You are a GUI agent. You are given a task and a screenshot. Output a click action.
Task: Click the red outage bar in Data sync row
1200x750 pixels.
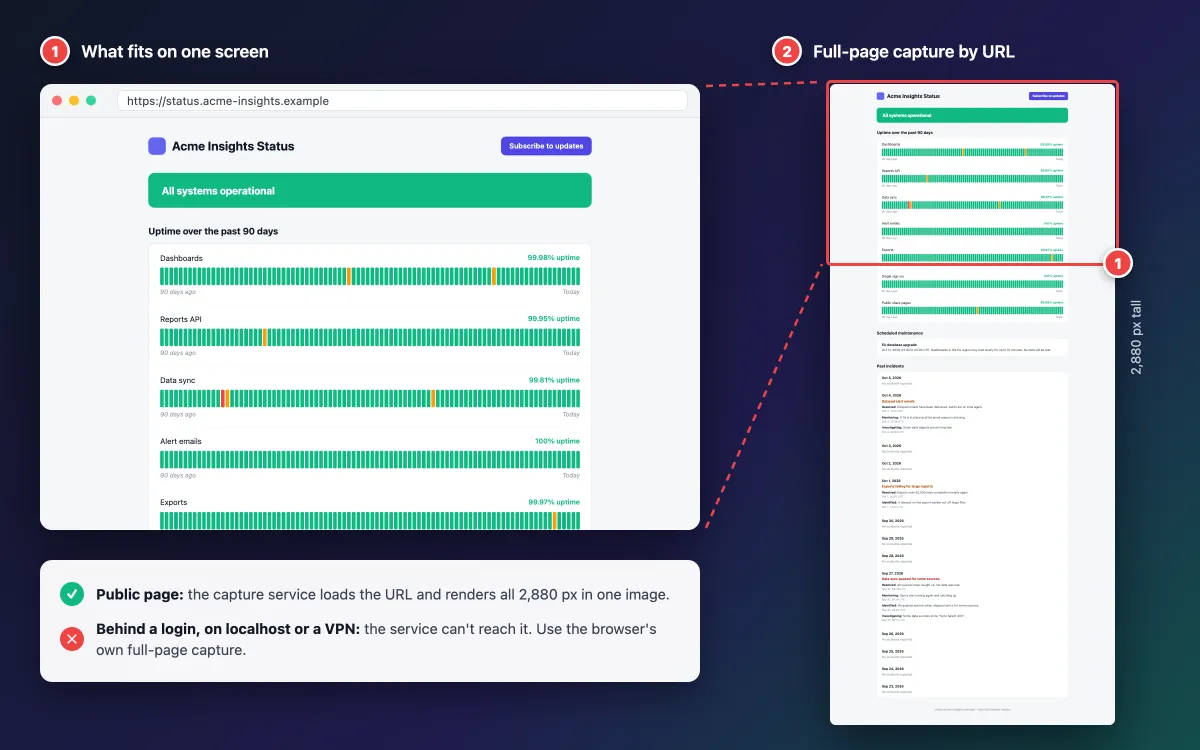click(x=223, y=398)
